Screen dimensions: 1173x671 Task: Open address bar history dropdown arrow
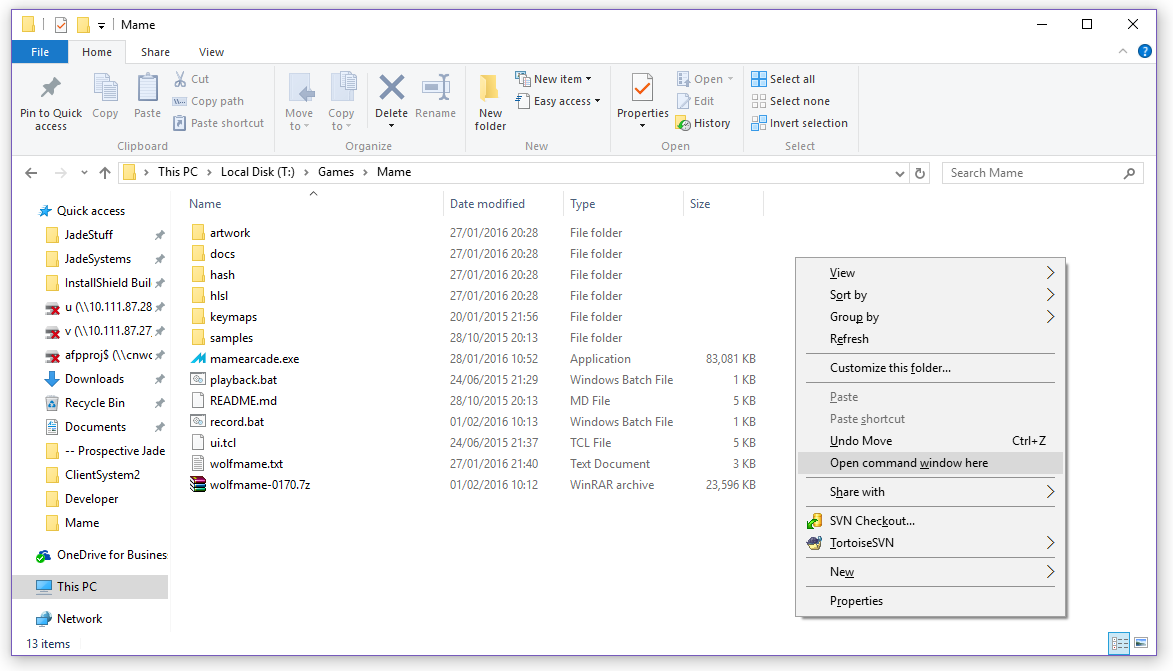[899, 173]
